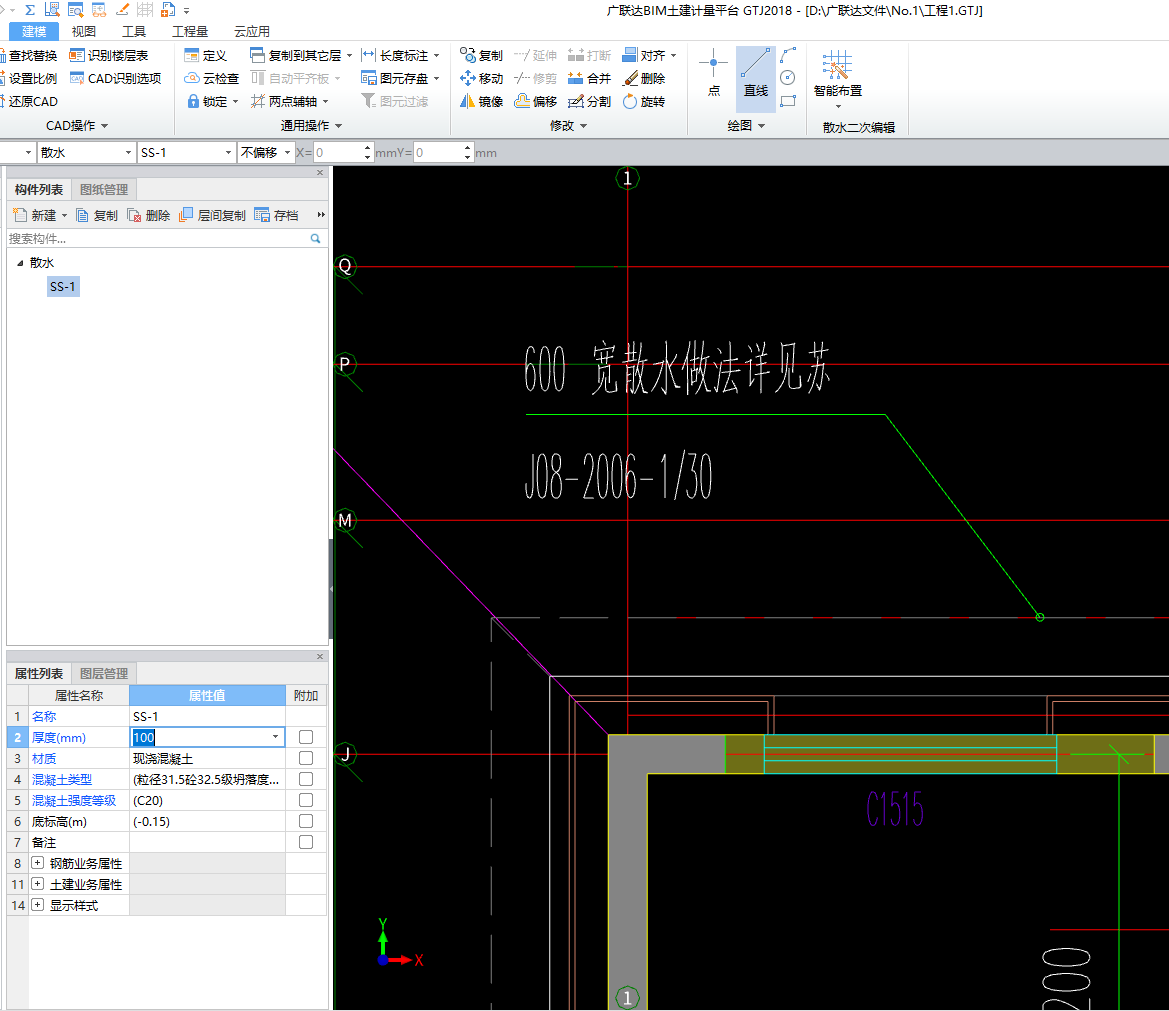1169x1011 pixels.
Task: Click 复制 in component list toolbar
Action: [97, 215]
